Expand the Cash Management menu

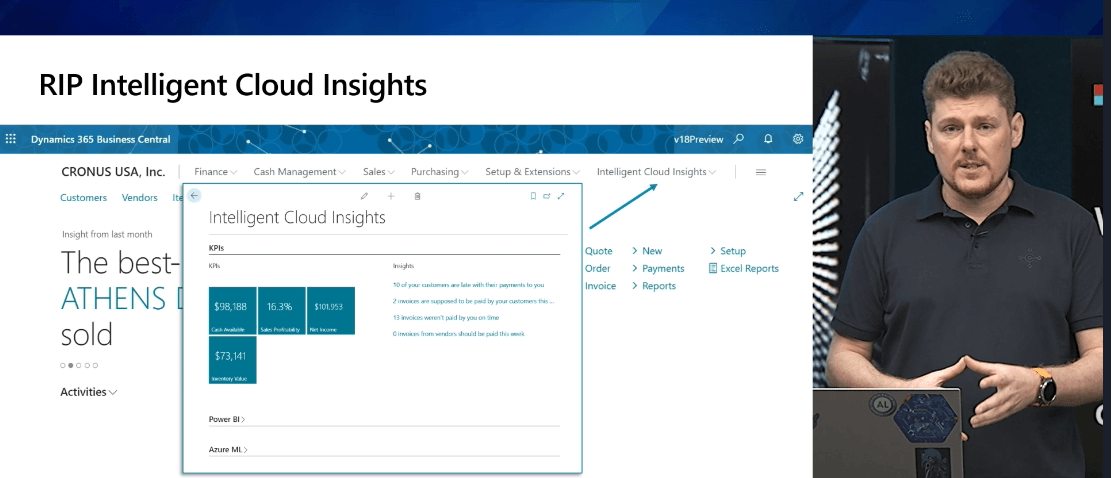tap(299, 172)
